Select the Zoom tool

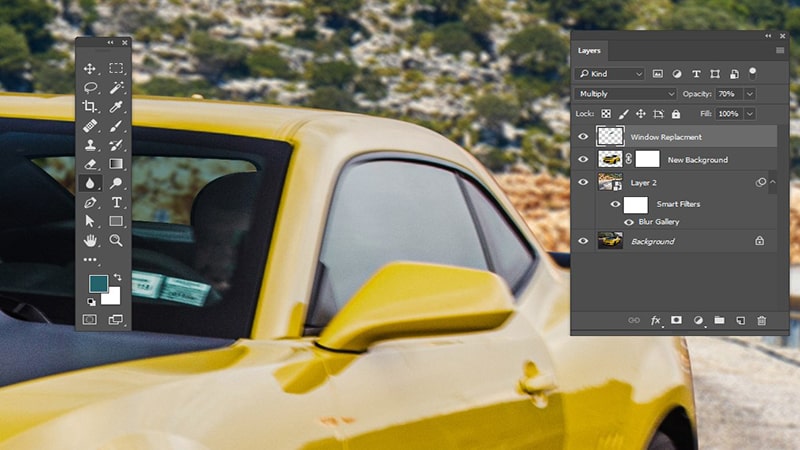116,240
